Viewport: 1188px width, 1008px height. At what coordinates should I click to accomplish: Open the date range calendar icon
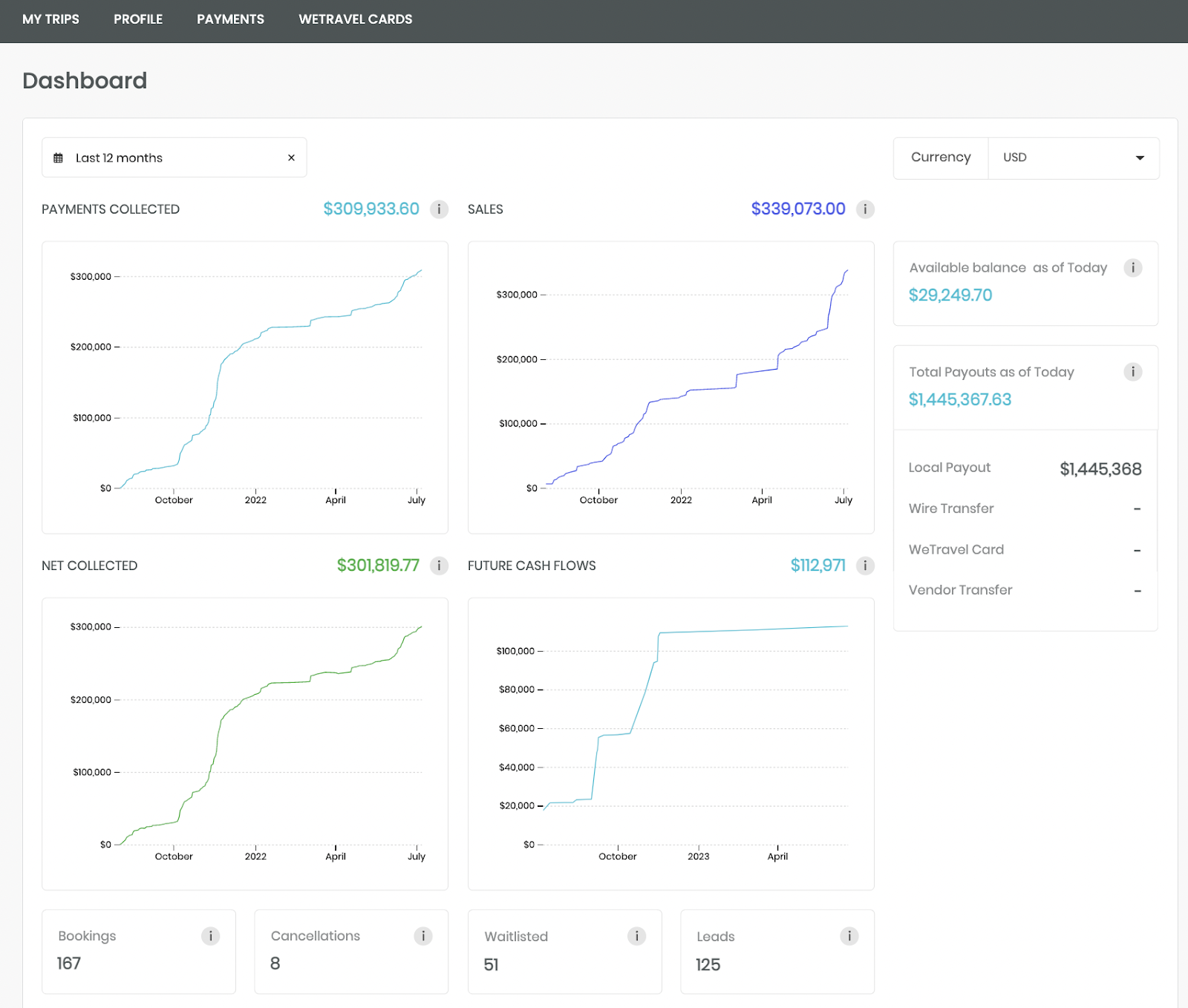click(59, 157)
